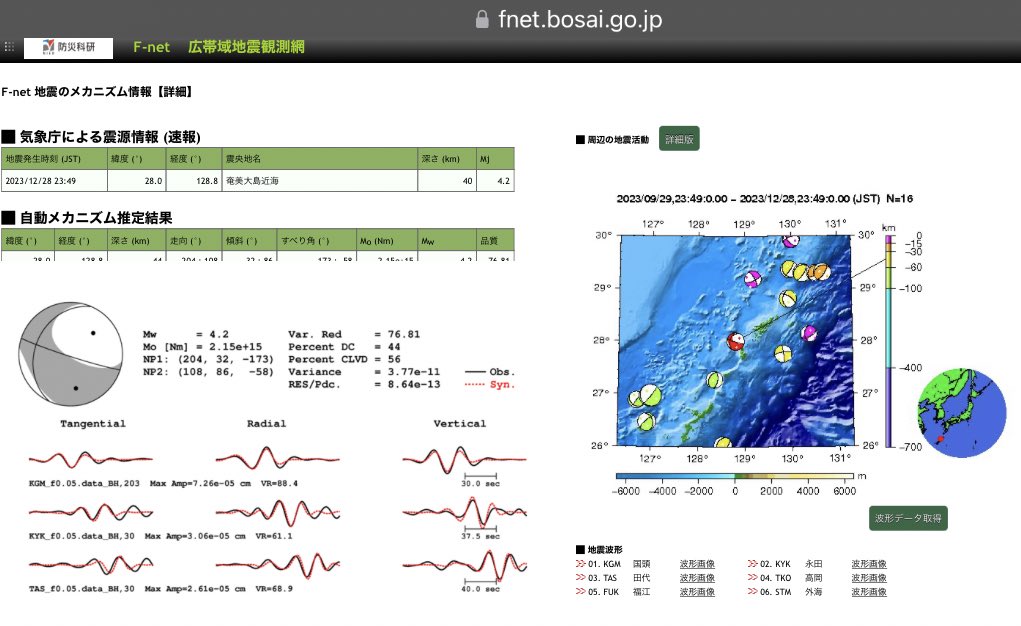Click the large gray focal mechanism beachball

[x=70, y=354]
